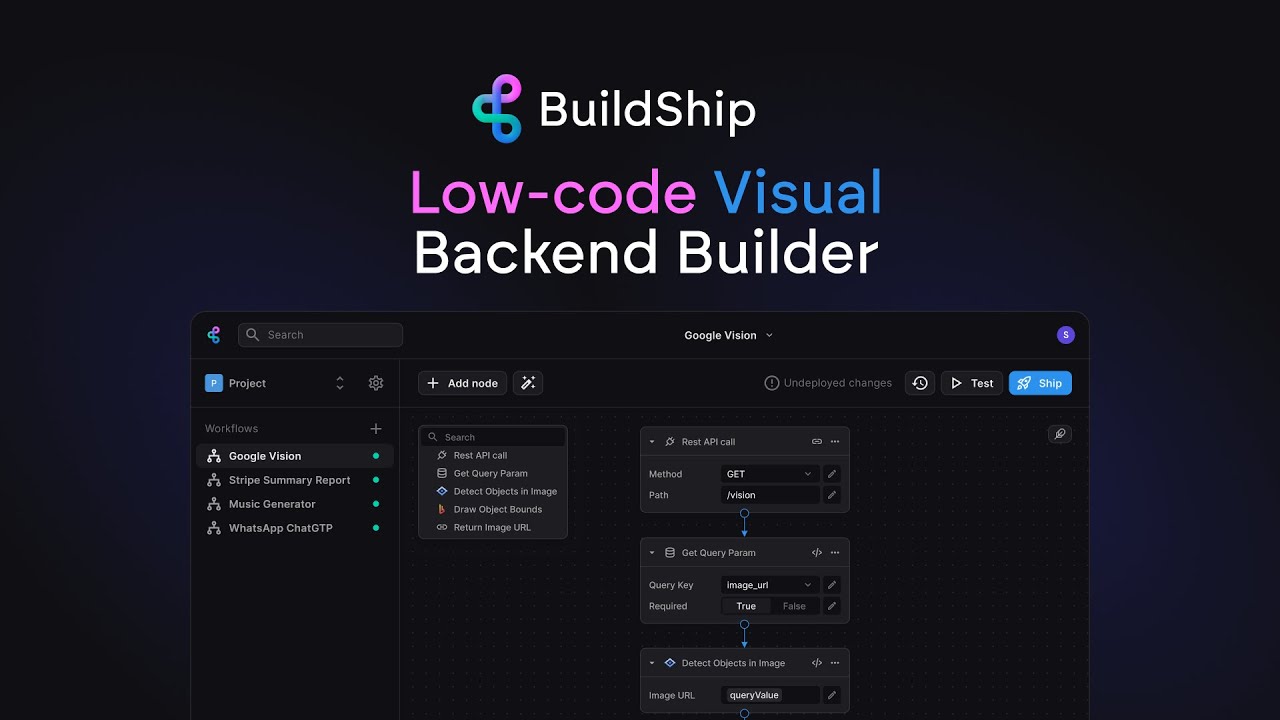Edit the Path field with pencil icon
Image resolution: width=1280 pixels, height=720 pixels.
(x=832, y=495)
